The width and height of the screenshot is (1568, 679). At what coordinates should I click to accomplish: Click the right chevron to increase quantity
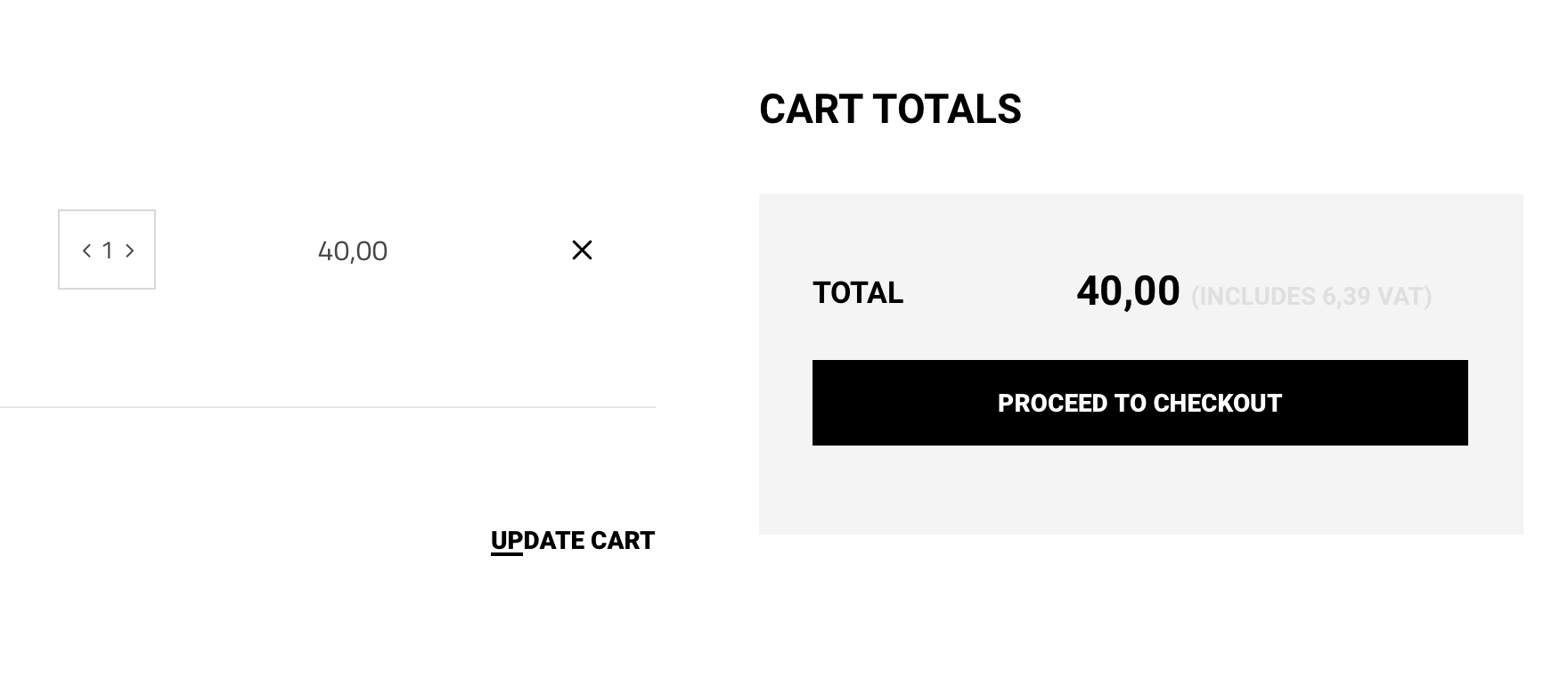(x=130, y=250)
